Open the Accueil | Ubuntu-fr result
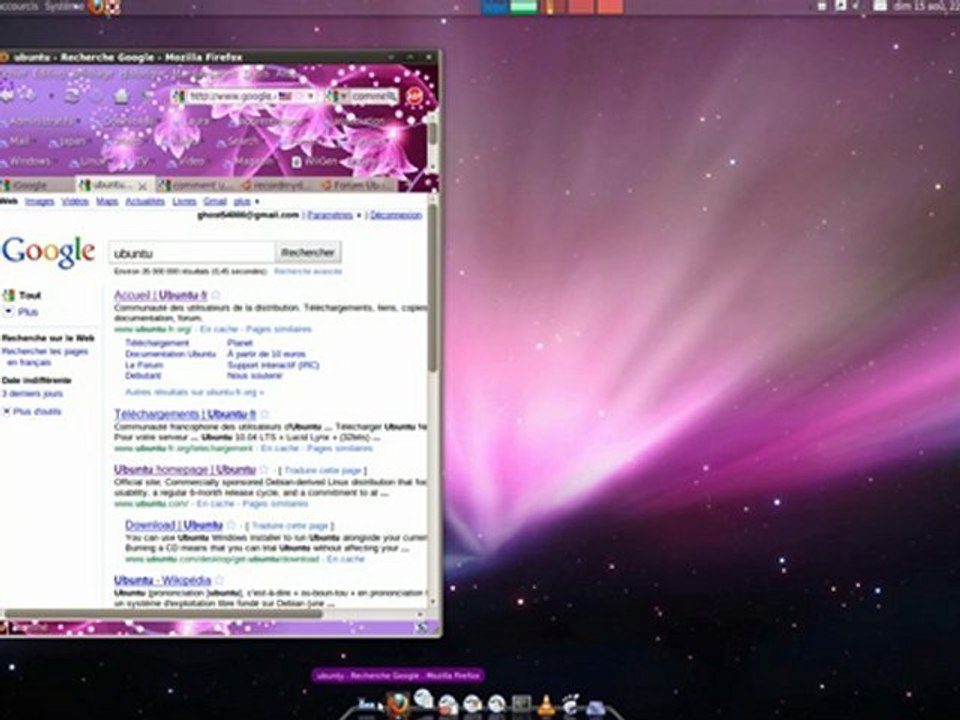960x720 pixels. pyautogui.click(x=161, y=295)
